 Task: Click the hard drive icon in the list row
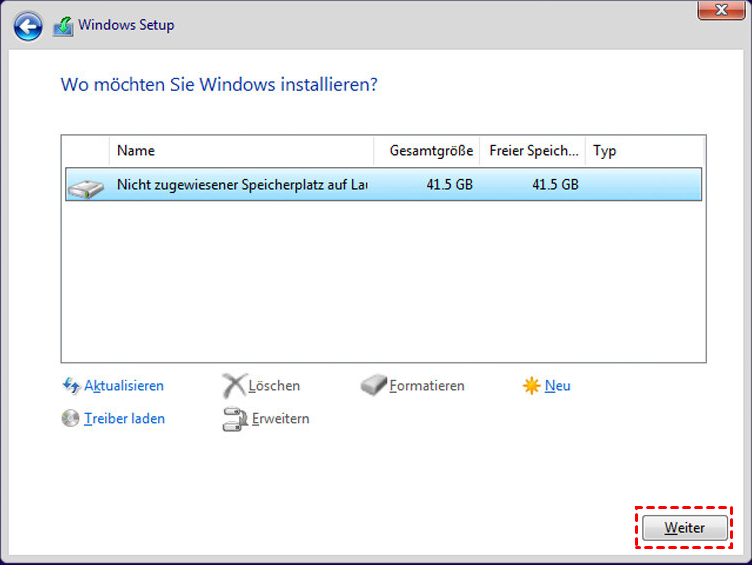pos(86,188)
